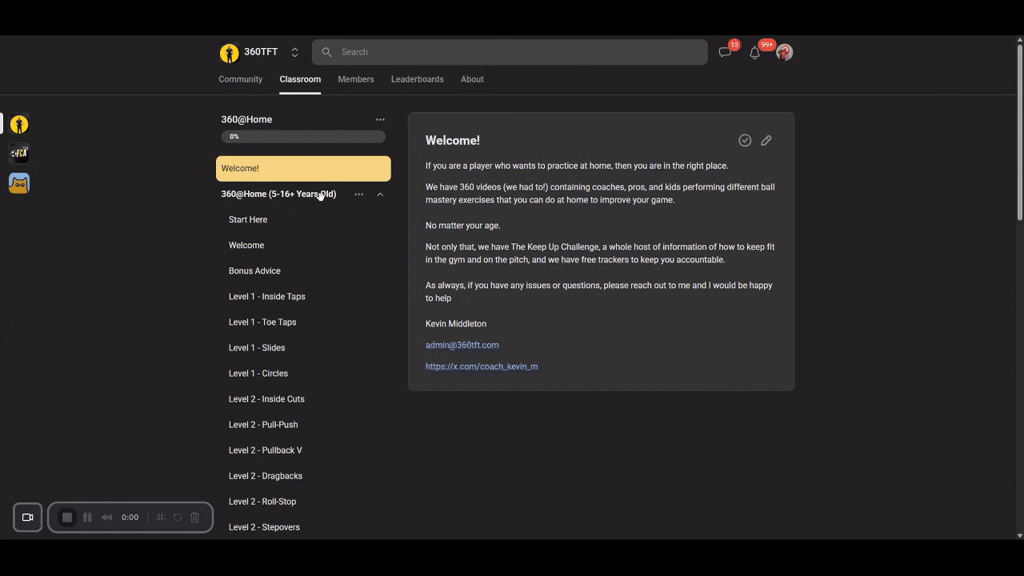Image resolution: width=1024 pixels, height=576 pixels.
Task: Open Level 1 - Slides lesson
Action: [x=257, y=347]
